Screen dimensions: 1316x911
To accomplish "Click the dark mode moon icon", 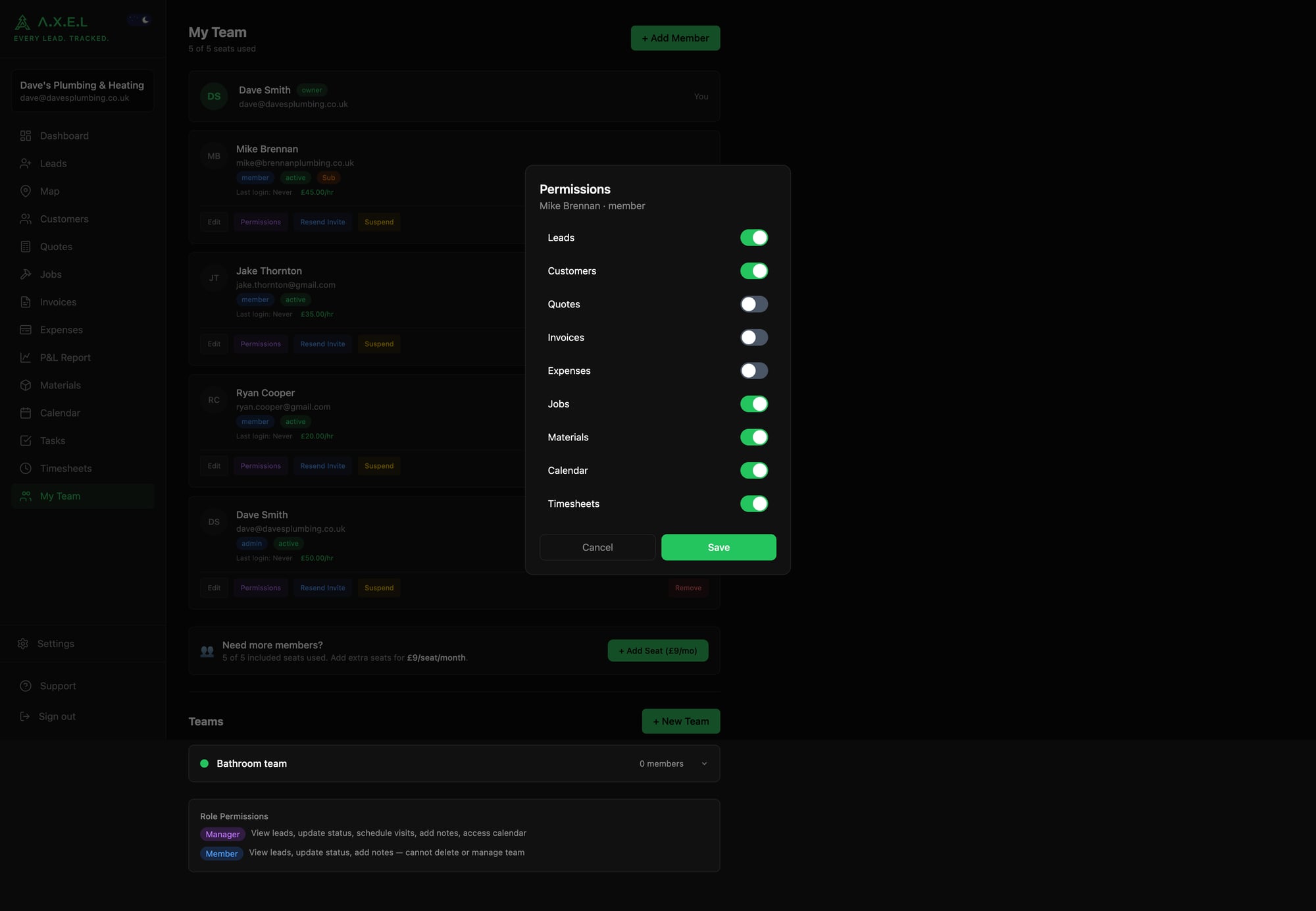I will coord(145,20).
